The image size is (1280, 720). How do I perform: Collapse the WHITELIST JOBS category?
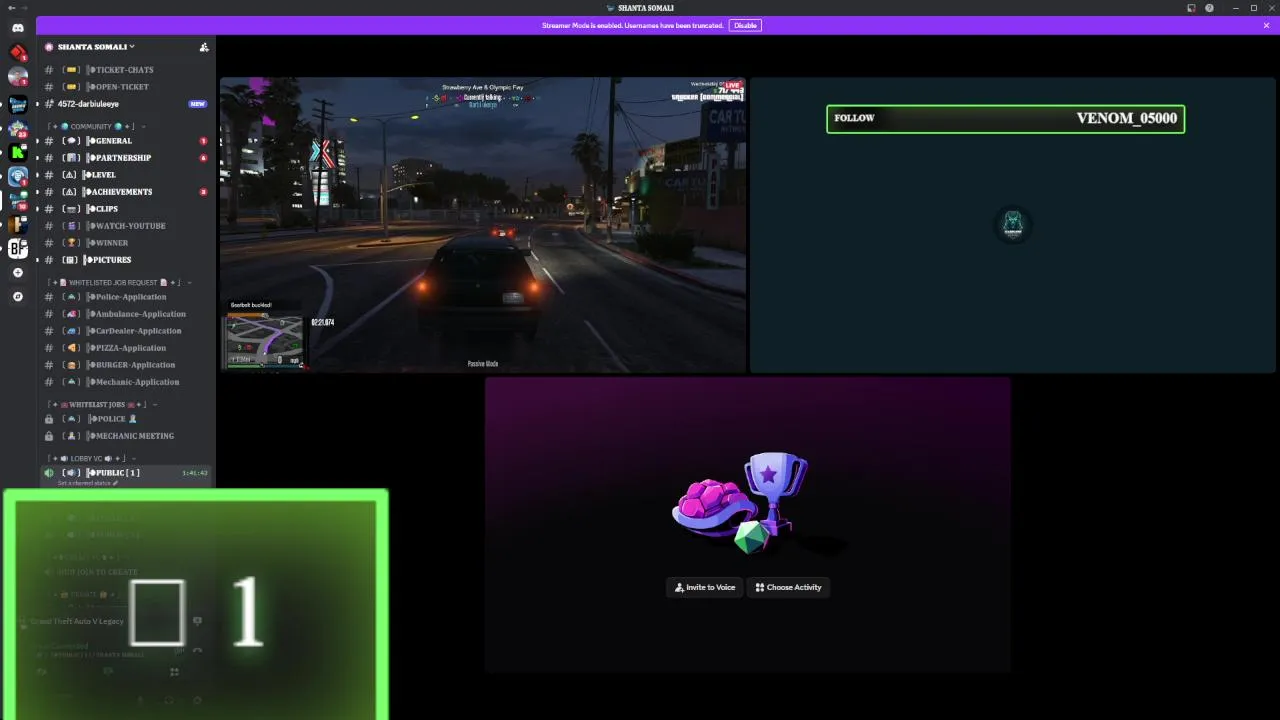point(103,405)
